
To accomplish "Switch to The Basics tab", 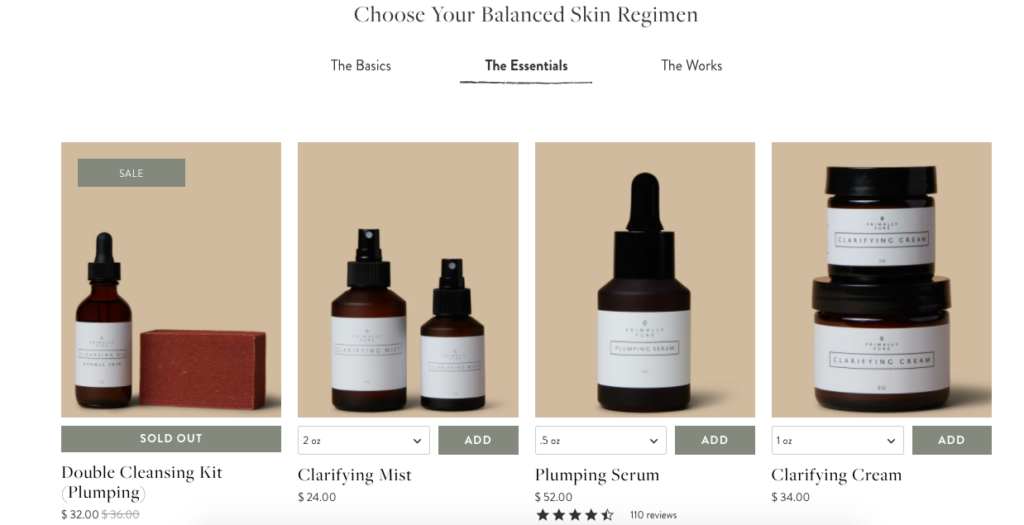I will tap(360, 65).
